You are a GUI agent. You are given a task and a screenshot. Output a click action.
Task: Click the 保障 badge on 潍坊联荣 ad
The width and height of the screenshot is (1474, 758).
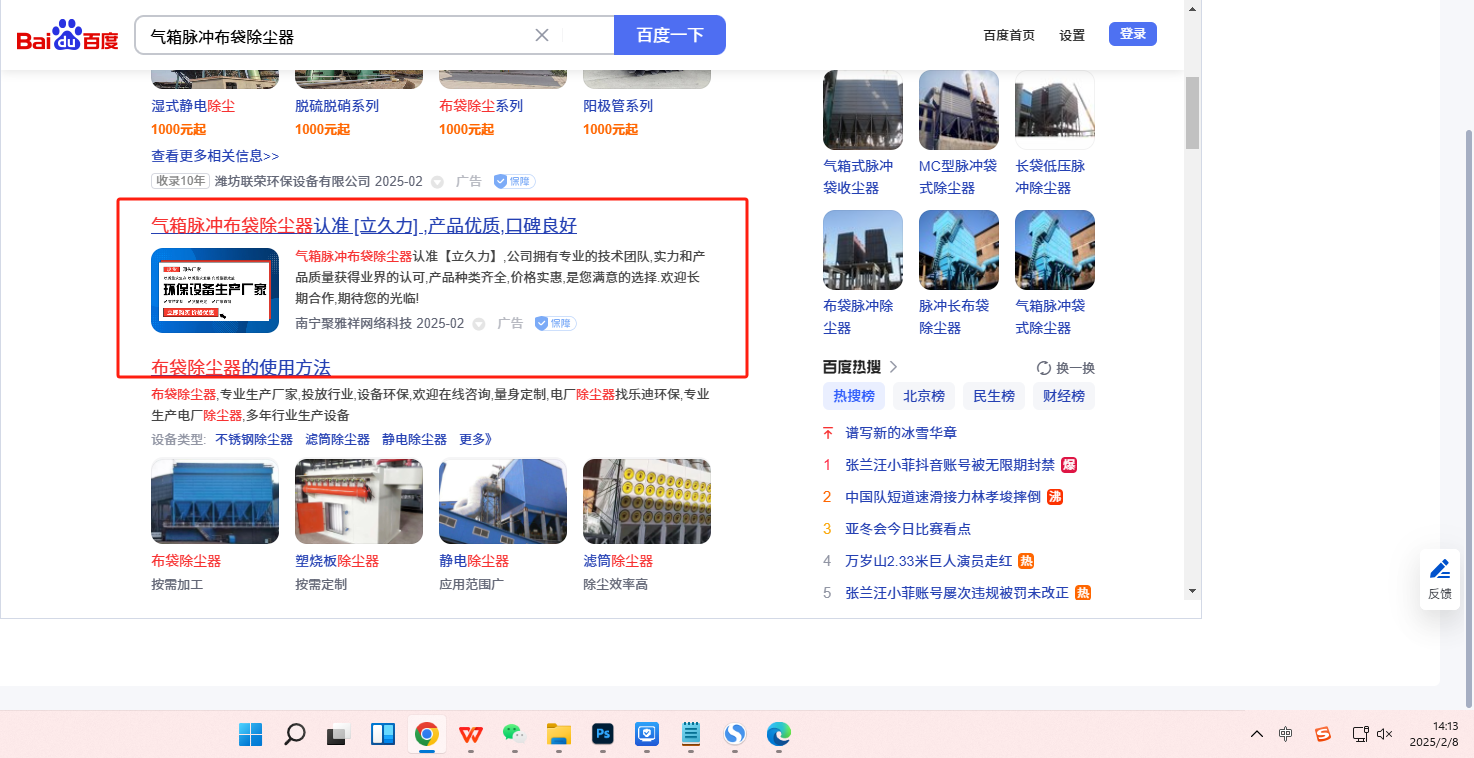pos(514,181)
